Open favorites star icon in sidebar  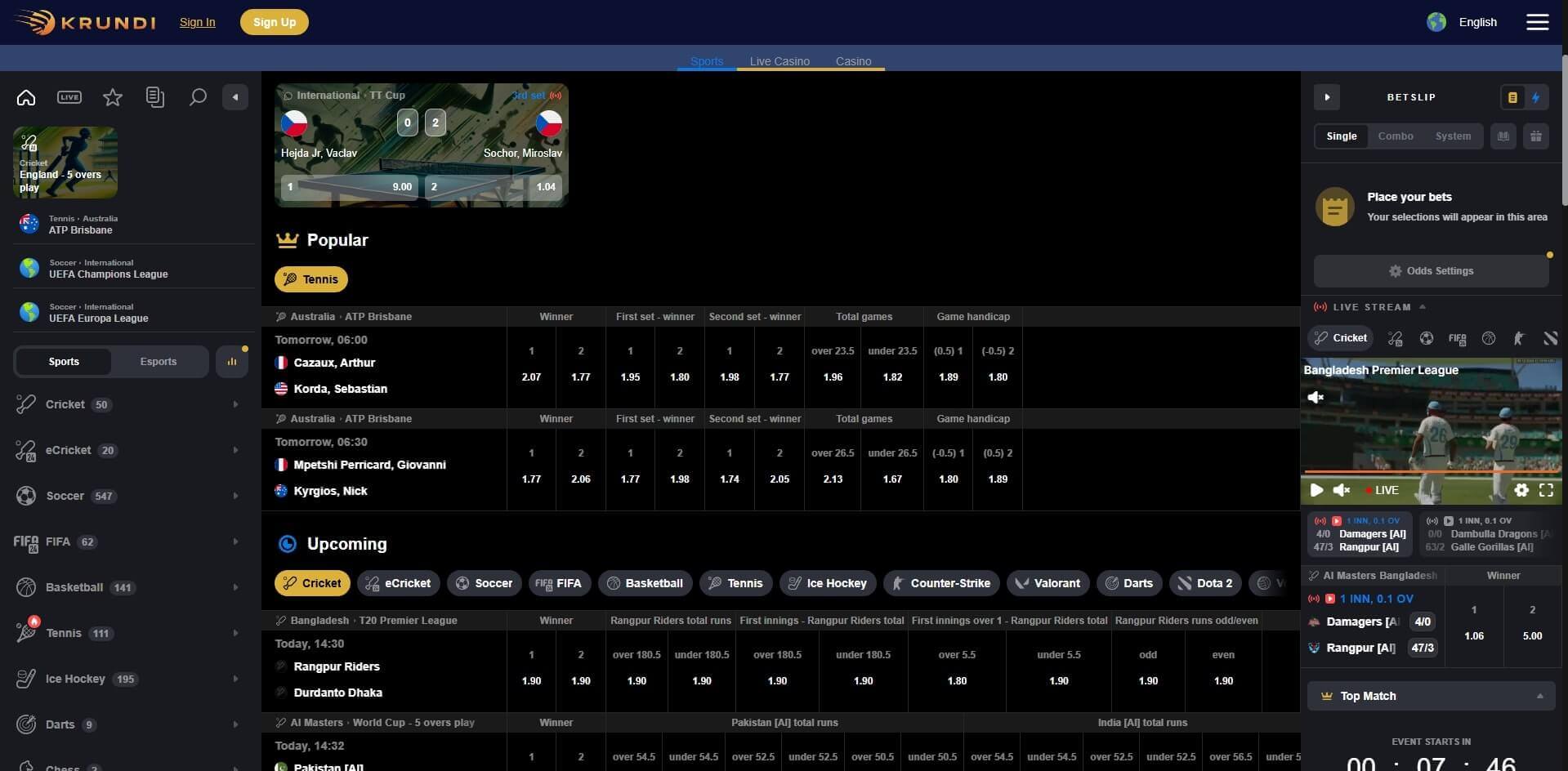[x=113, y=97]
